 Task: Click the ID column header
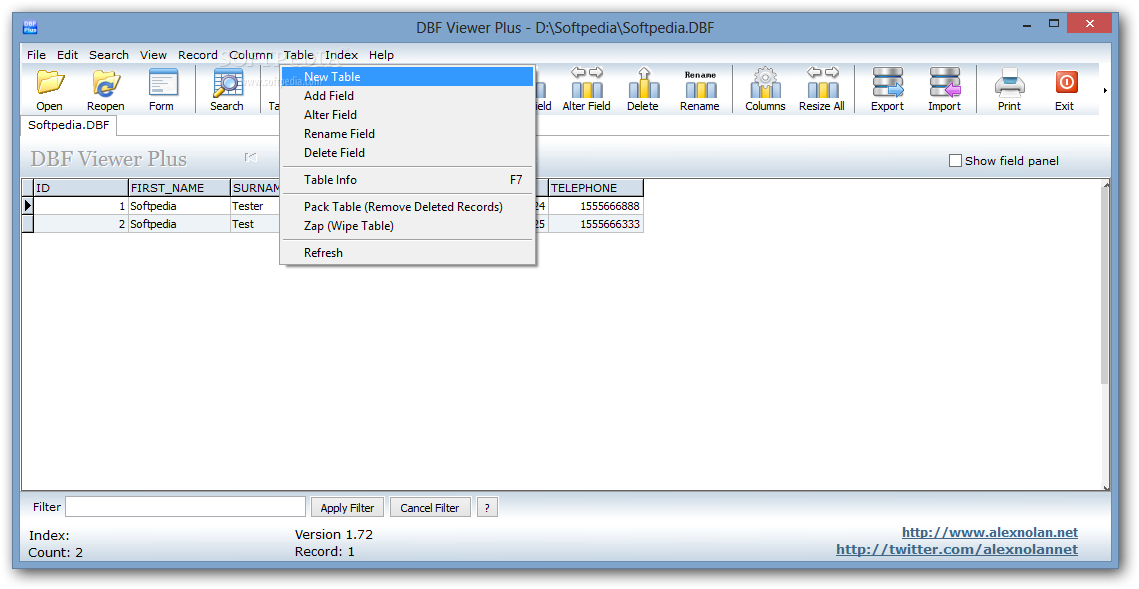(81, 188)
